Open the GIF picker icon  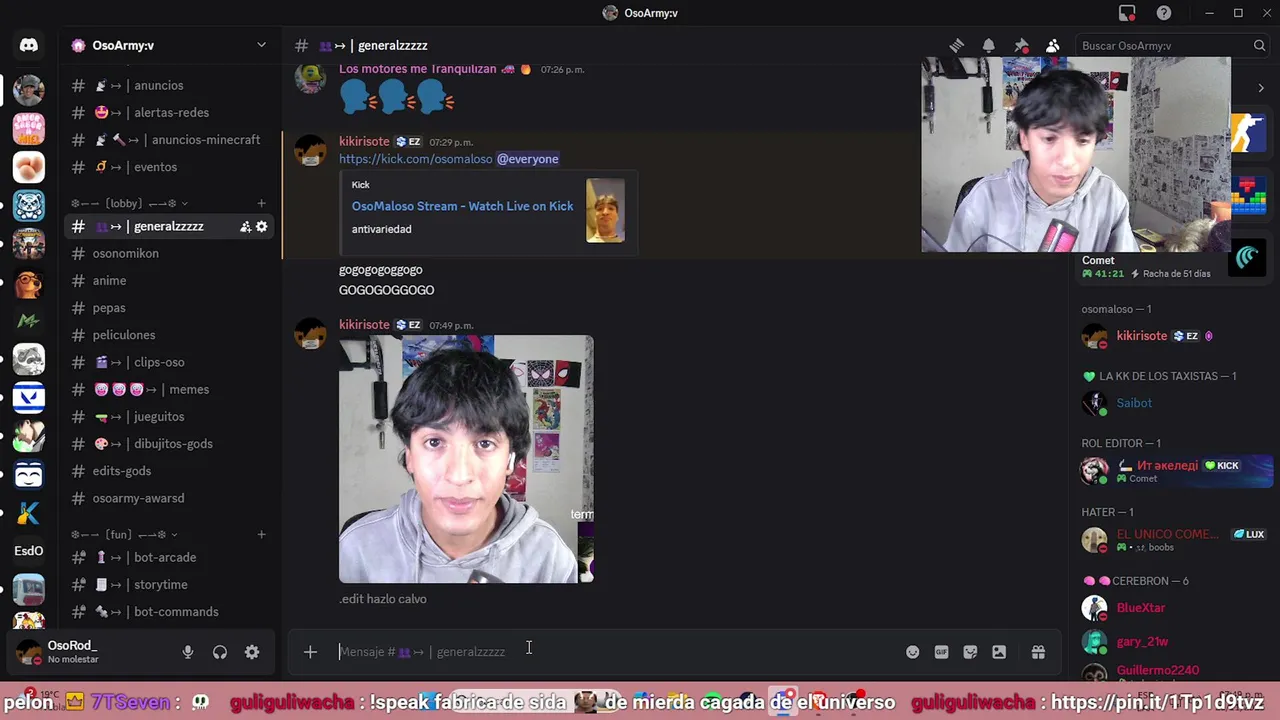pyautogui.click(x=941, y=652)
